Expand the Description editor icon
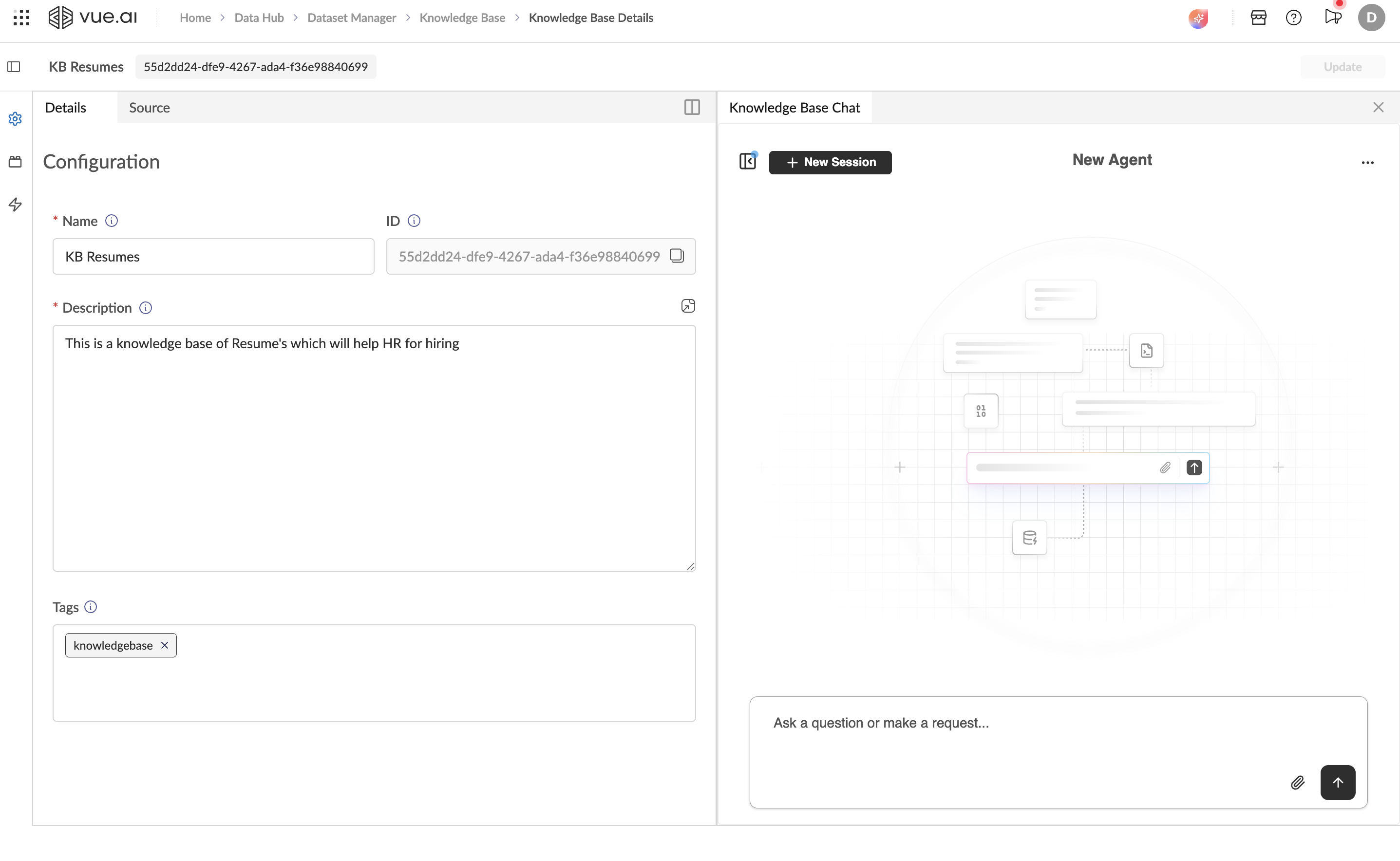The image size is (1400, 861). (x=688, y=306)
